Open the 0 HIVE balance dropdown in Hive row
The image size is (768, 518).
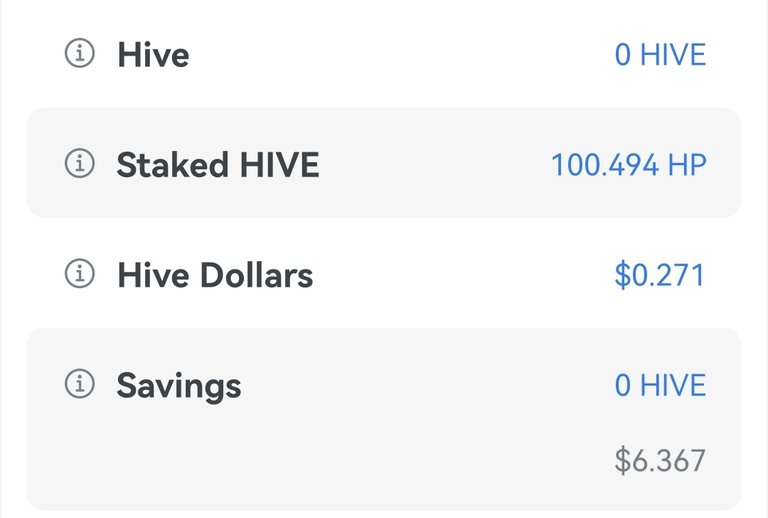[x=660, y=54]
